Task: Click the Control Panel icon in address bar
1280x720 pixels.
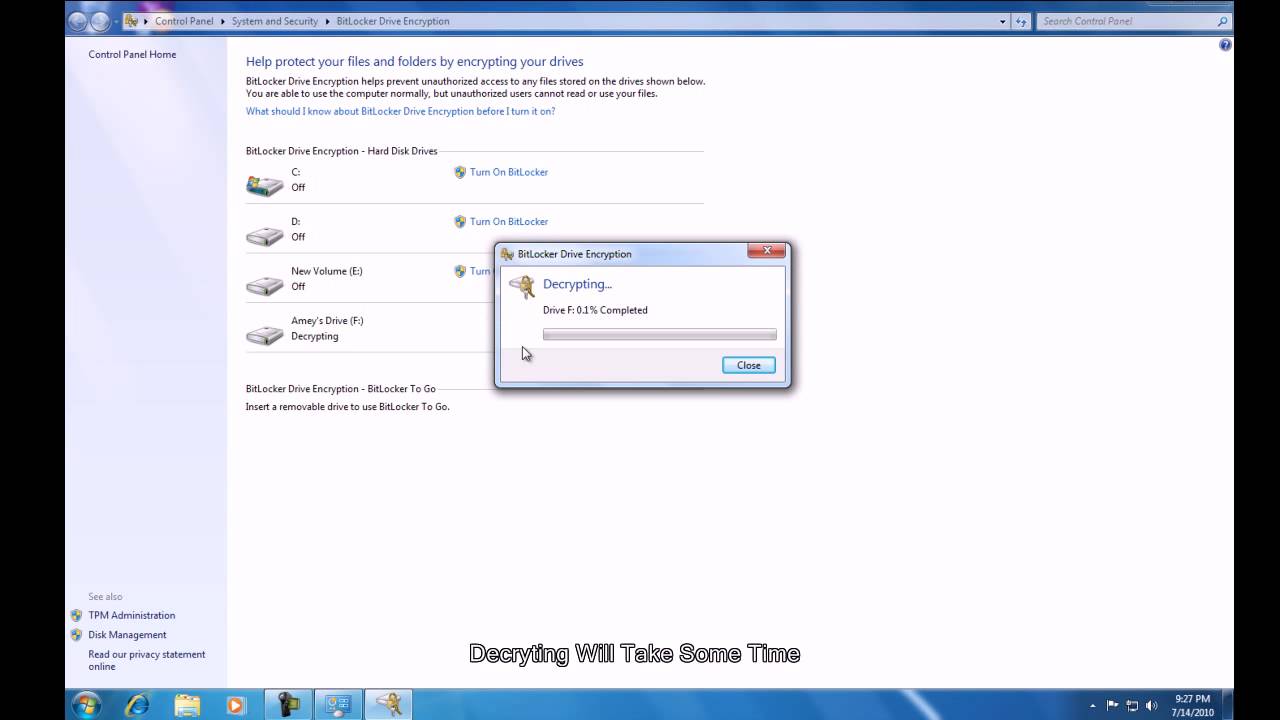Action: [x=131, y=21]
